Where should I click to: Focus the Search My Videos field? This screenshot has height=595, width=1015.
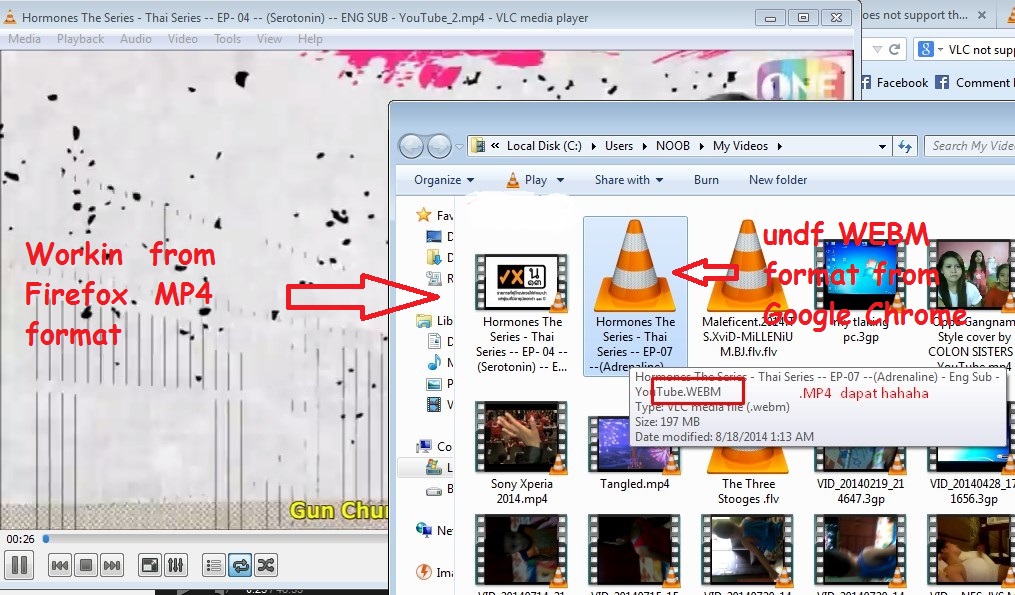(x=970, y=146)
